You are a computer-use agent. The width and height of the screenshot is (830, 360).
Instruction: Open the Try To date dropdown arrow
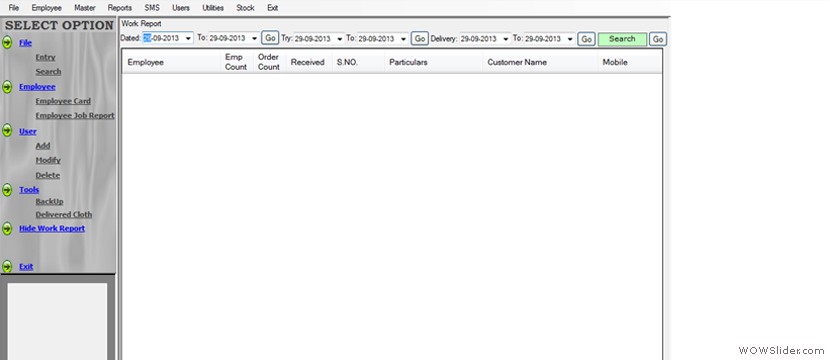[404, 39]
